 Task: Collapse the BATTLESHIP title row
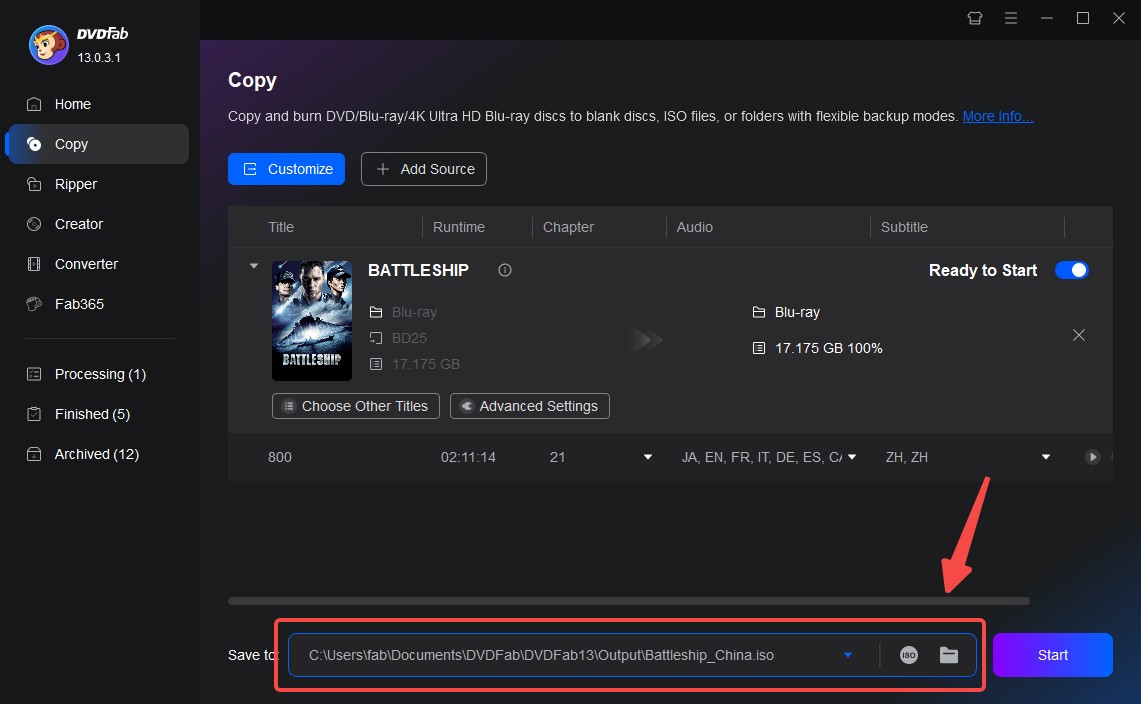tap(253, 266)
